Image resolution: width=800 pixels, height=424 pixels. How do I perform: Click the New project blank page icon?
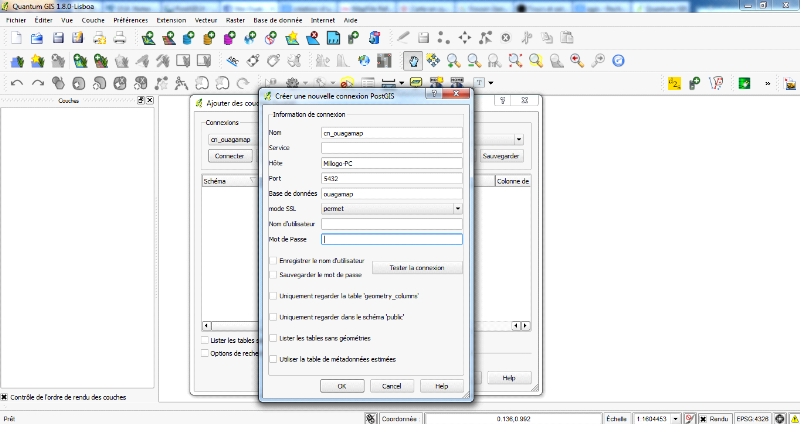(15, 39)
